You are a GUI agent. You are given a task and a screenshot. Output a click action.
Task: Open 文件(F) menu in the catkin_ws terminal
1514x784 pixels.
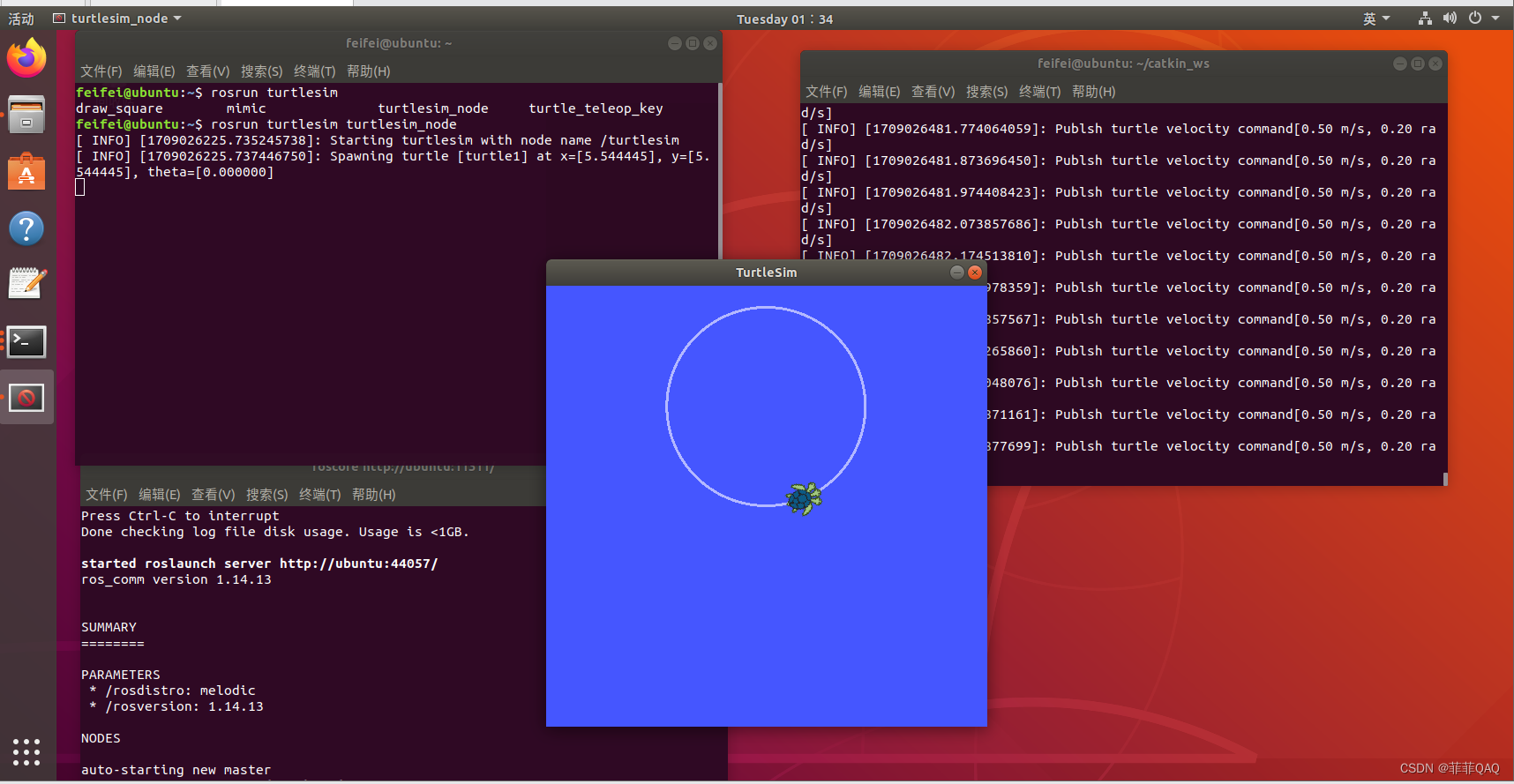[x=827, y=92]
